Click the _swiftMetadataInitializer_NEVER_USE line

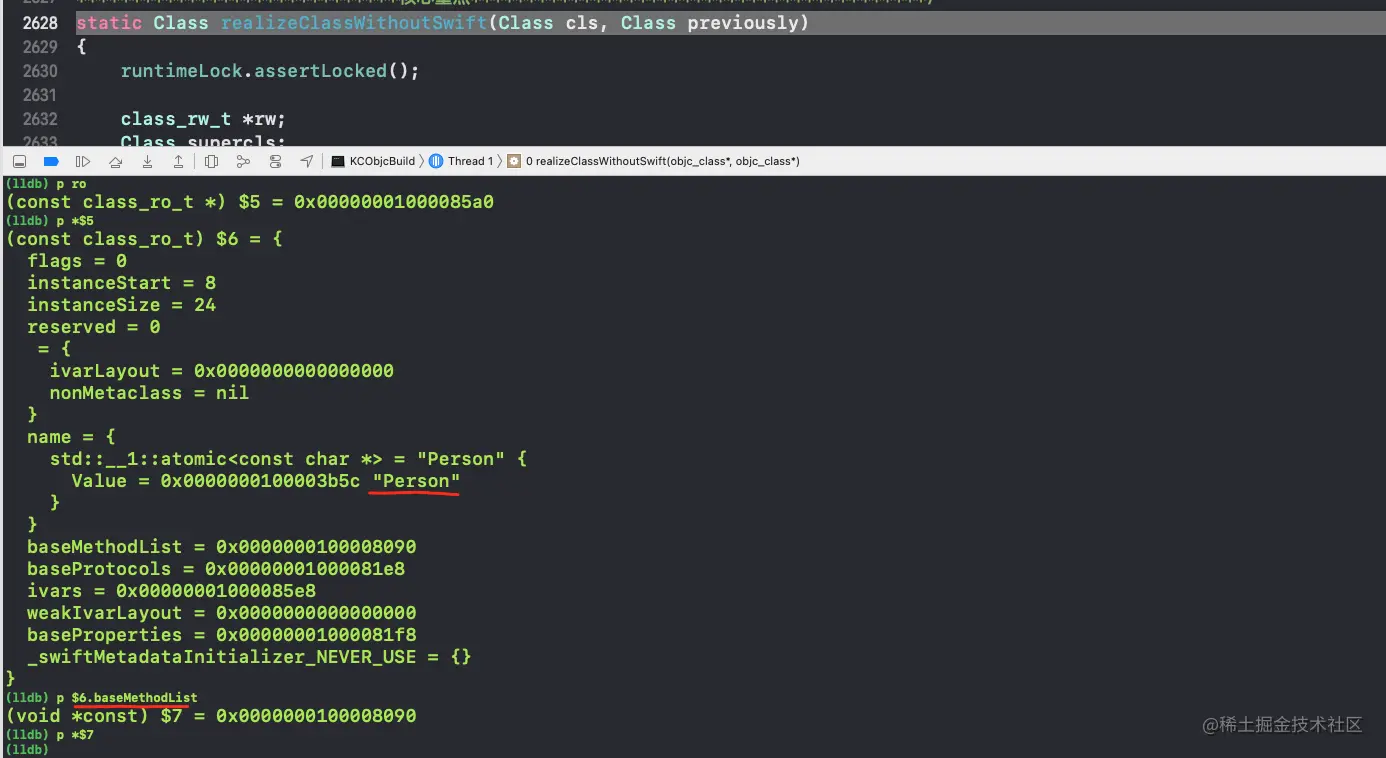249,657
